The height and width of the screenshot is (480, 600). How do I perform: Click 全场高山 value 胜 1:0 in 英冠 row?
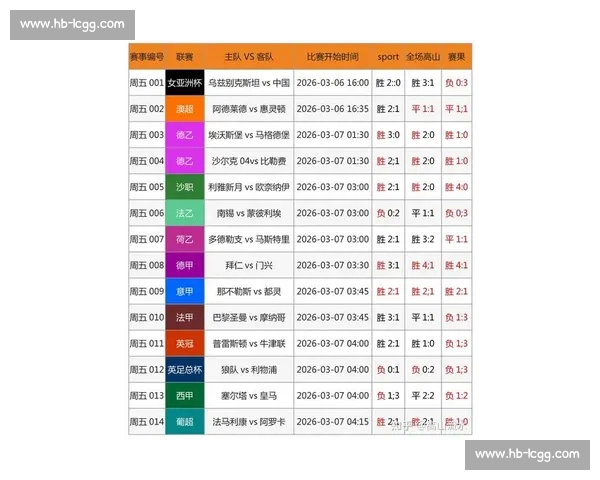click(423, 343)
